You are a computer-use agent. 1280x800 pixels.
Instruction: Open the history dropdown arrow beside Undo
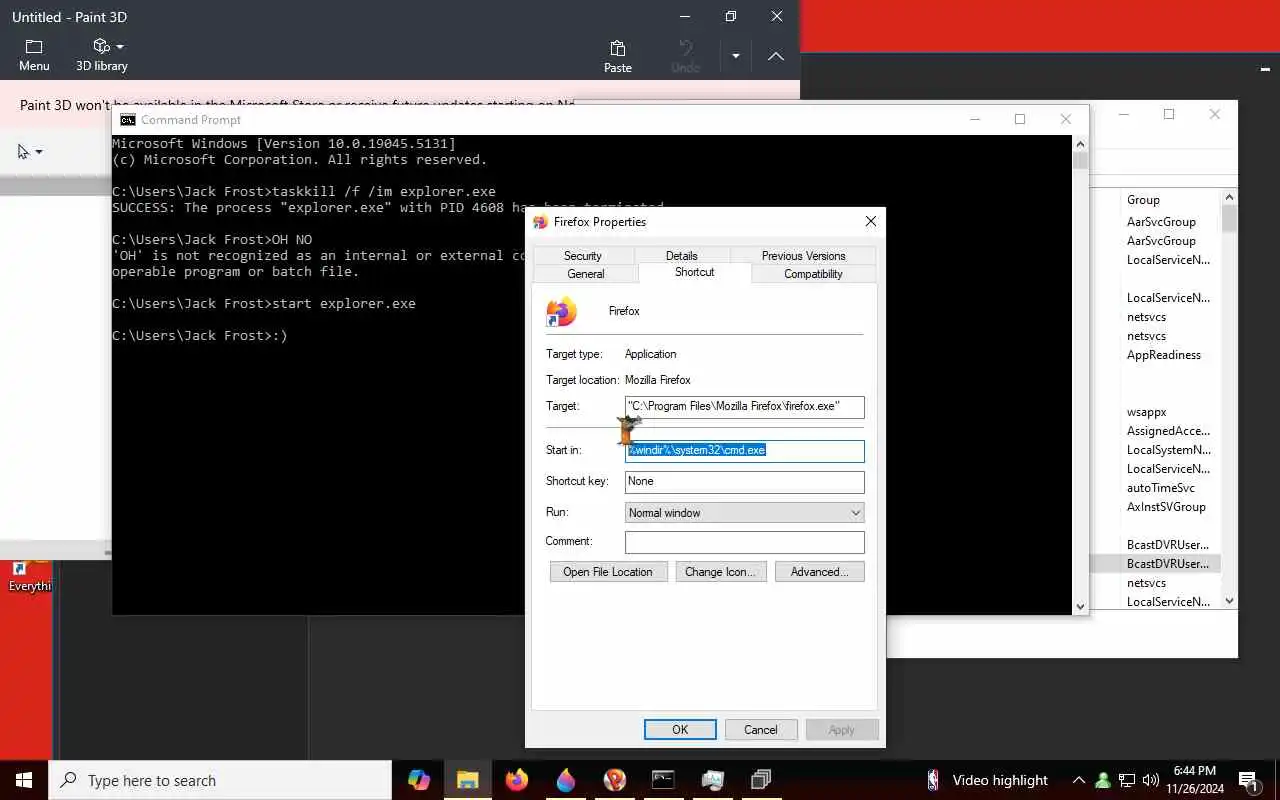click(736, 56)
